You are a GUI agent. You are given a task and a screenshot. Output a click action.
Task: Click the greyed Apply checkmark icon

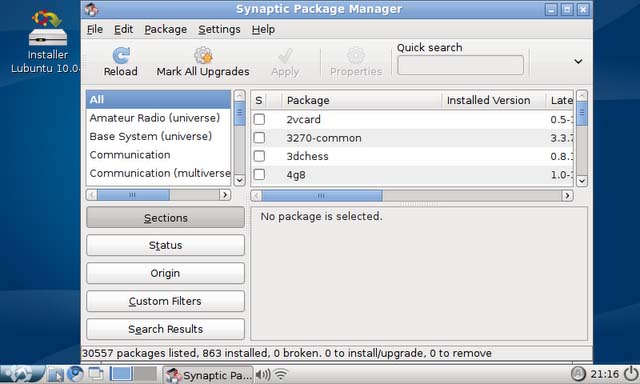tap(285, 55)
